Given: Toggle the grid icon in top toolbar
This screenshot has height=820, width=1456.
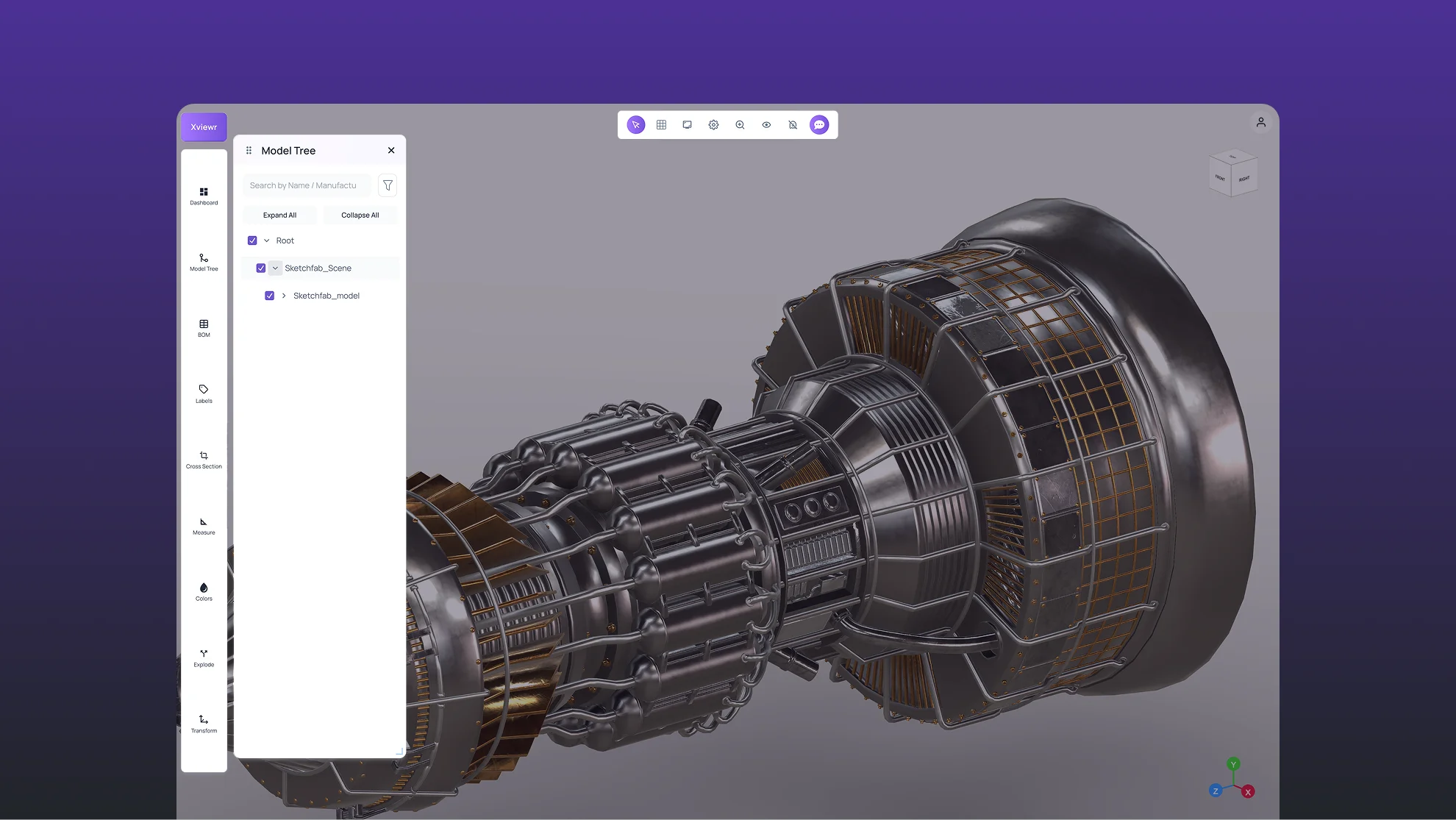Looking at the screenshot, I should [x=661, y=125].
